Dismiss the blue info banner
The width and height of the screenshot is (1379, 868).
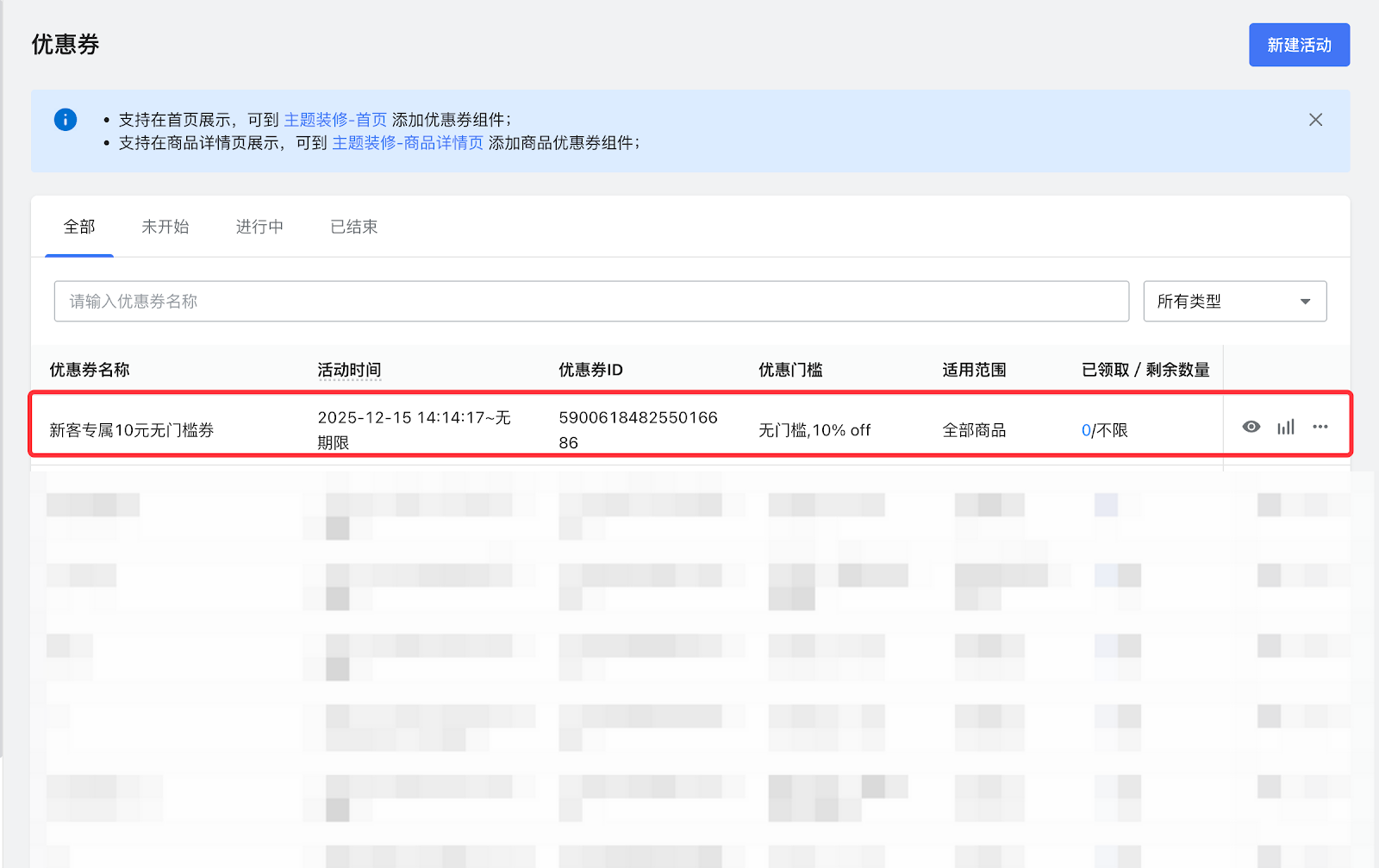[1315, 120]
